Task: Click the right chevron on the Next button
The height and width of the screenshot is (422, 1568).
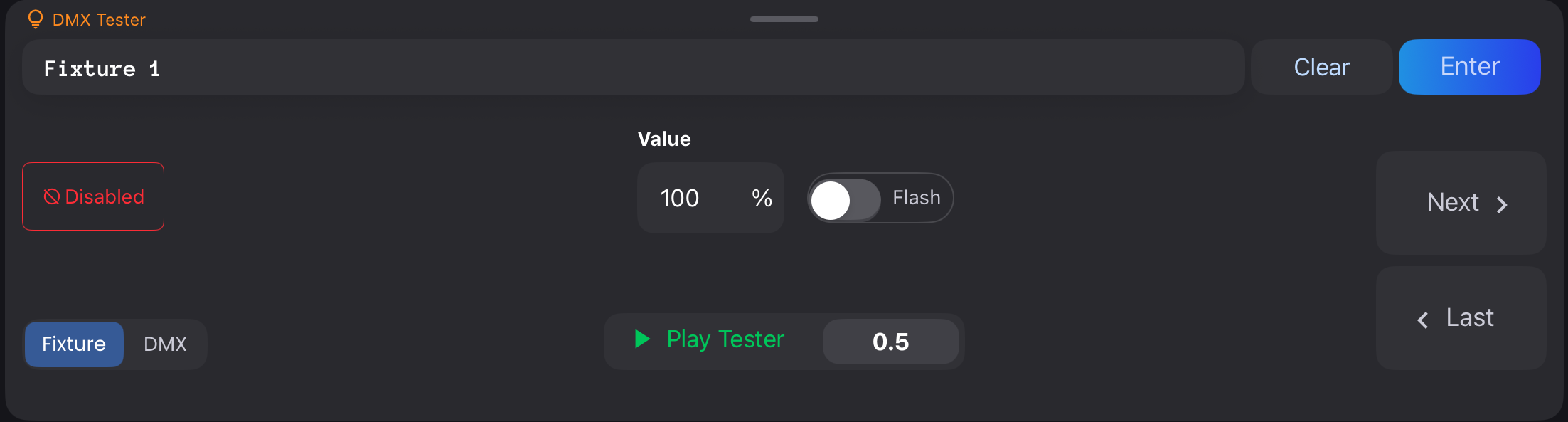Action: tap(1502, 204)
